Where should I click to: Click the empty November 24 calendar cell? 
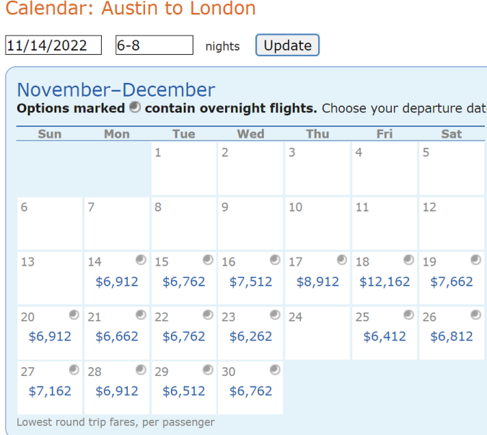click(x=318, y=333)
